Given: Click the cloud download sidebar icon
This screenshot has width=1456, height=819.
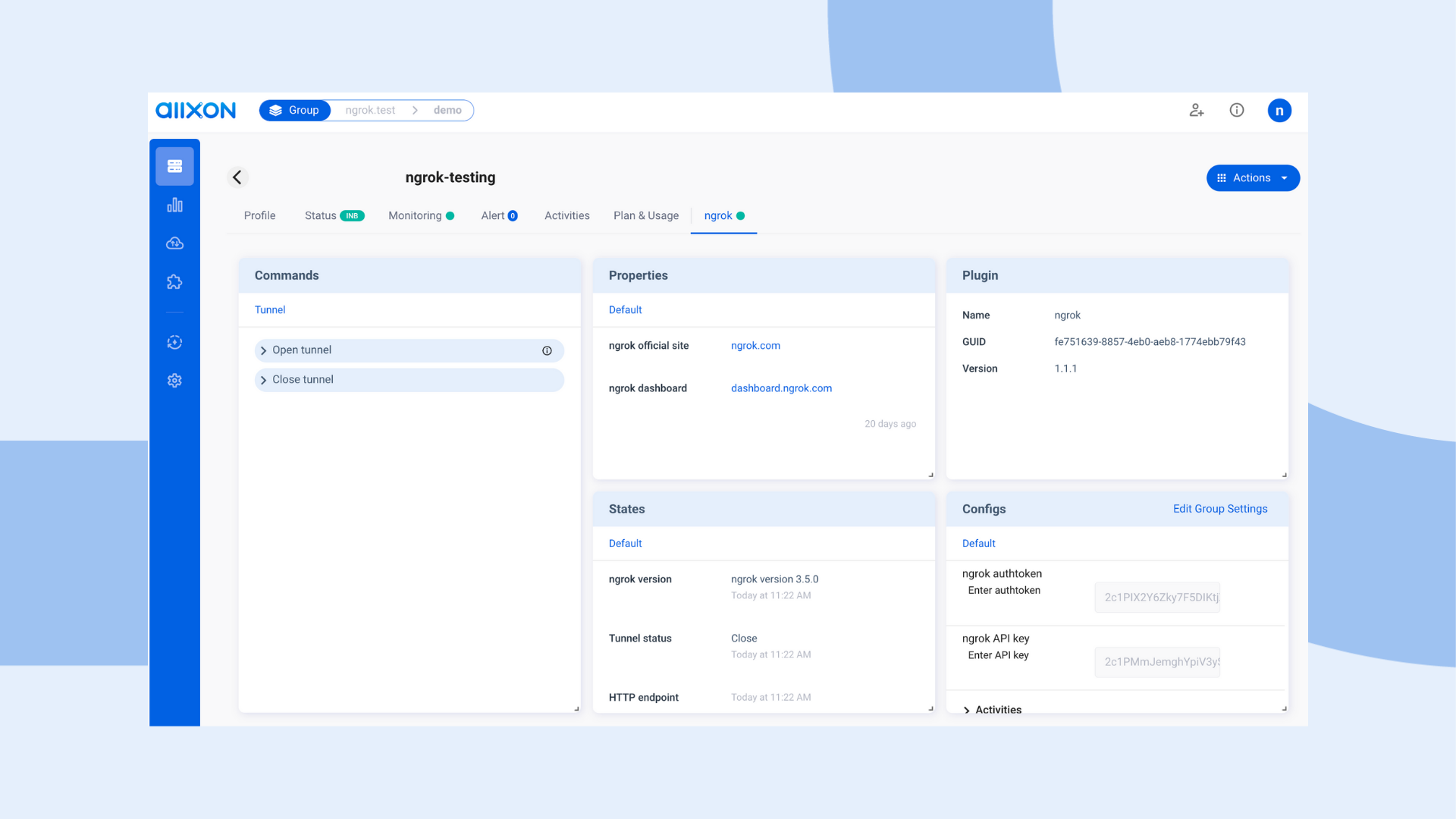Looking at the screenshot, I should pyautogui.click(x=174, y=243).
